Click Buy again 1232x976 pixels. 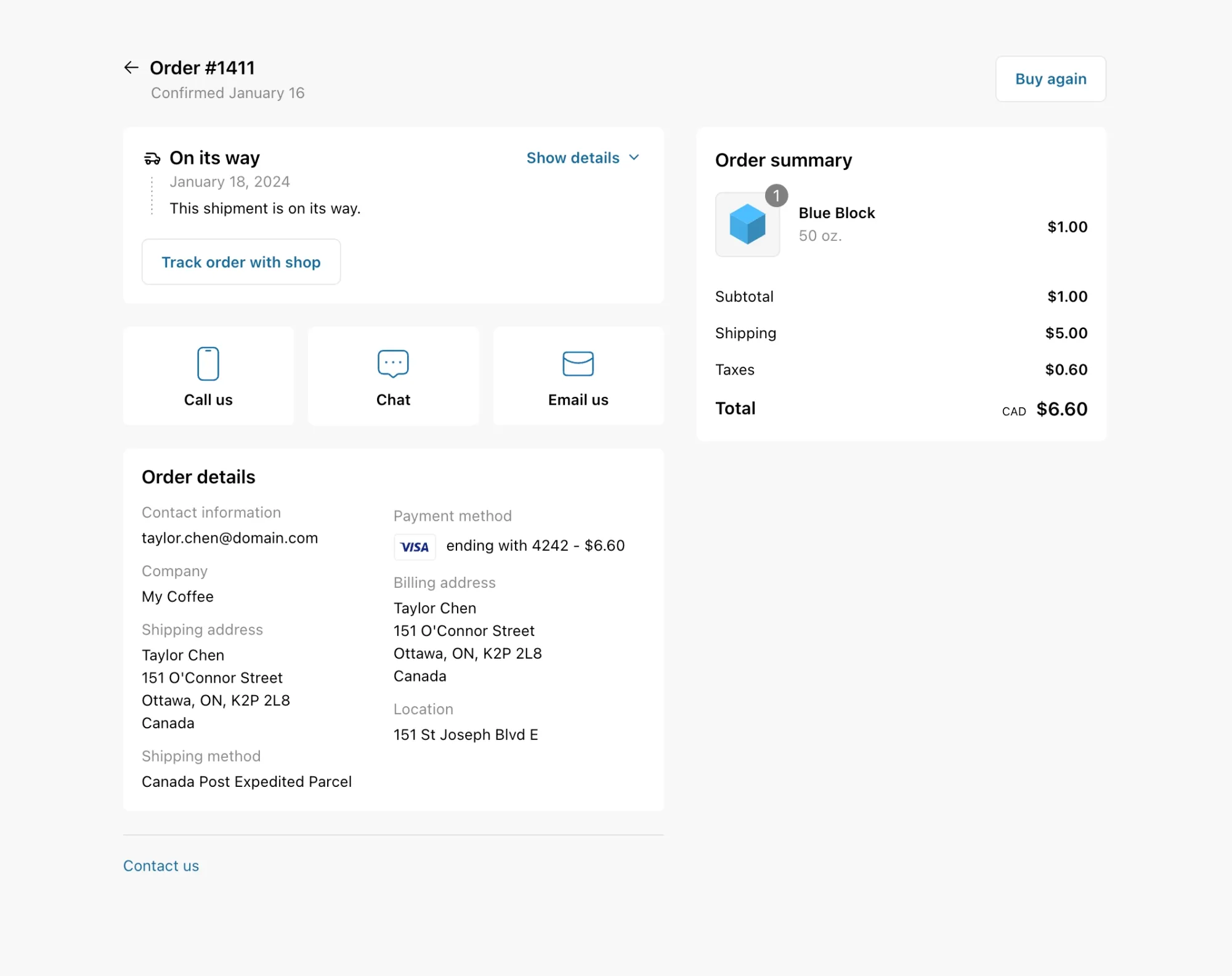tap(1050, 79)
